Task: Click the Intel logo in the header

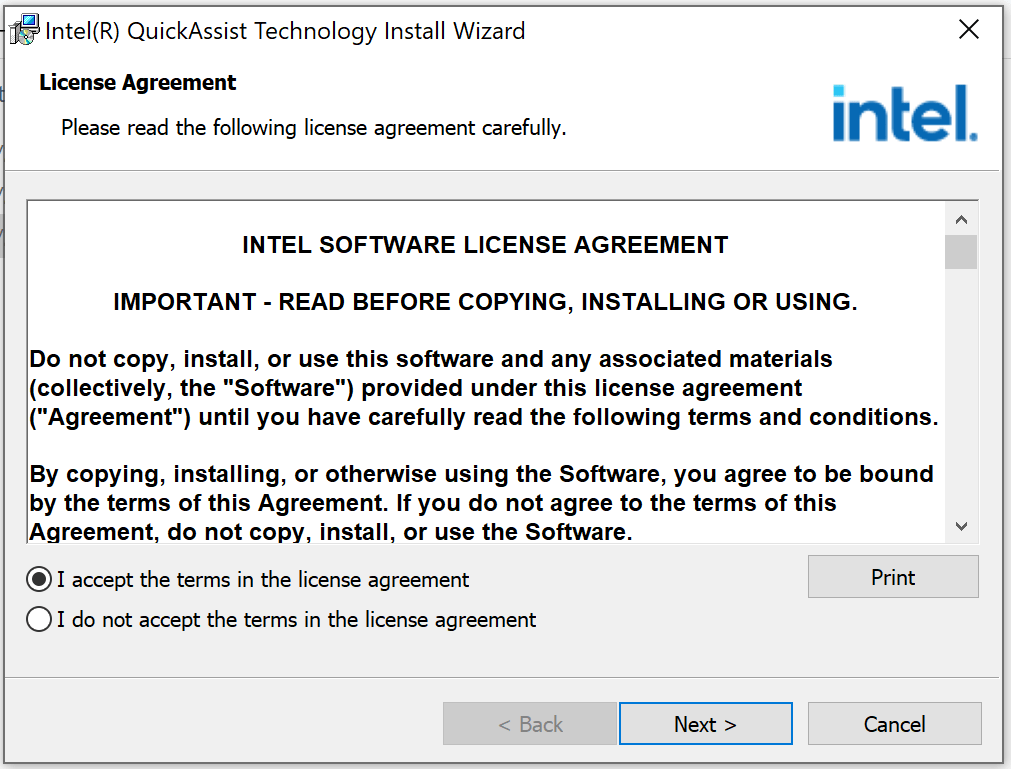Action: click(904, 113)
